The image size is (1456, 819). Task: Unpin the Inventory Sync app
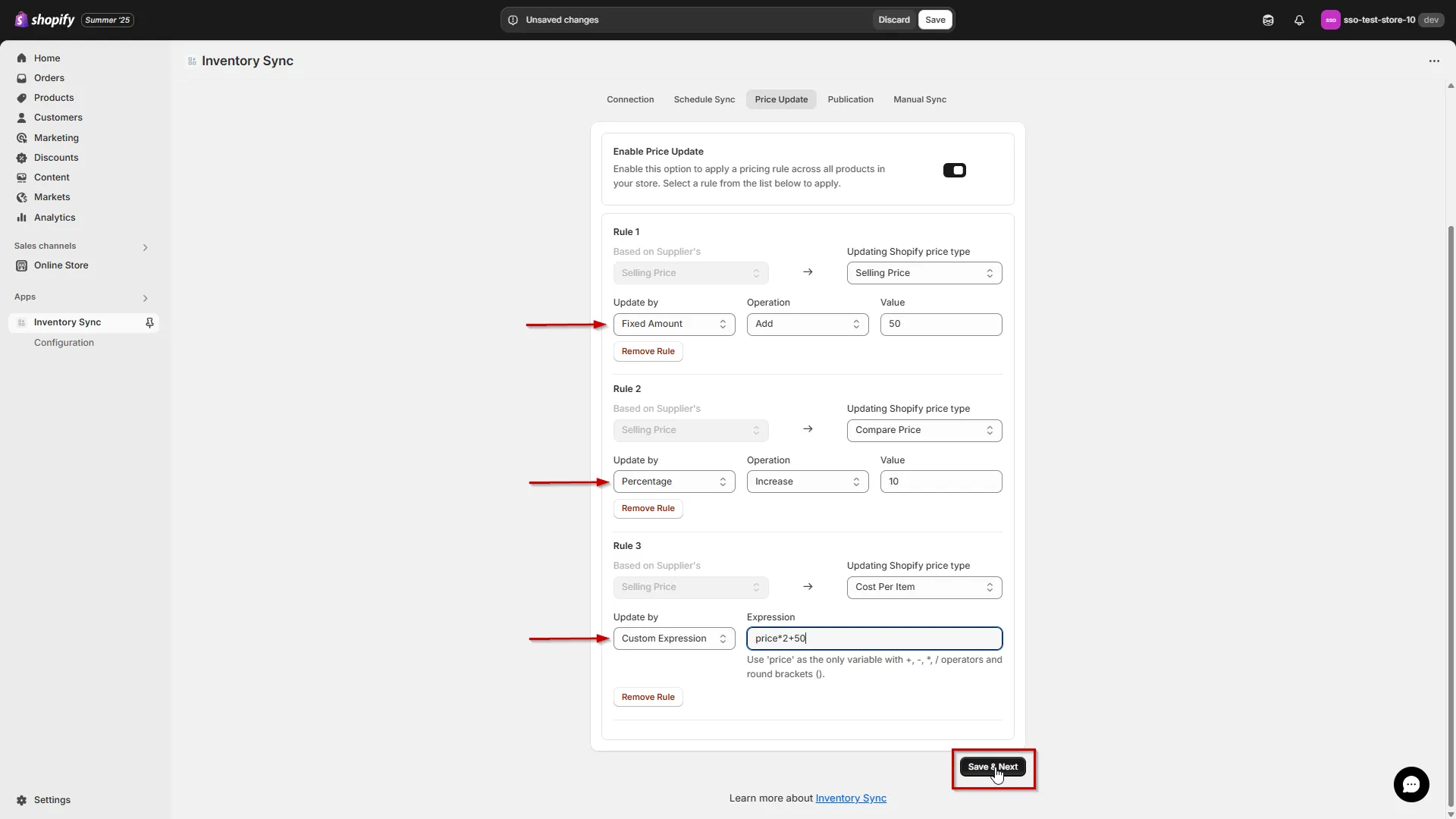tap(149, 322)
